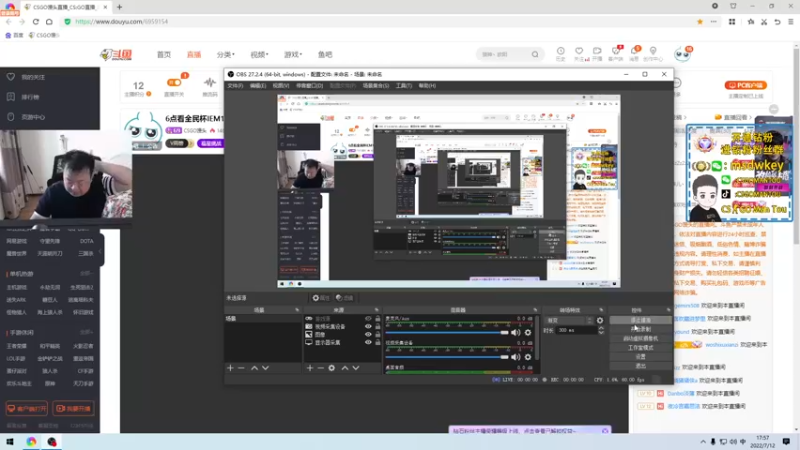Click the orange PC客户端 button
The height and width of the screenshot is (450, 800).
coord(746,85)
